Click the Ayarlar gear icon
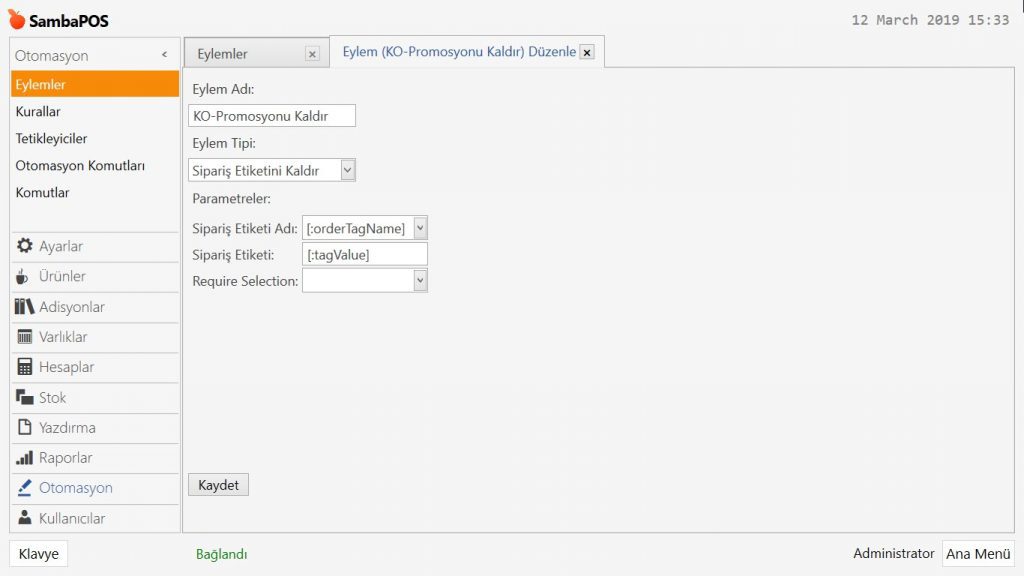The height and width of the screenshot is (576, 1024). point(25,246)
